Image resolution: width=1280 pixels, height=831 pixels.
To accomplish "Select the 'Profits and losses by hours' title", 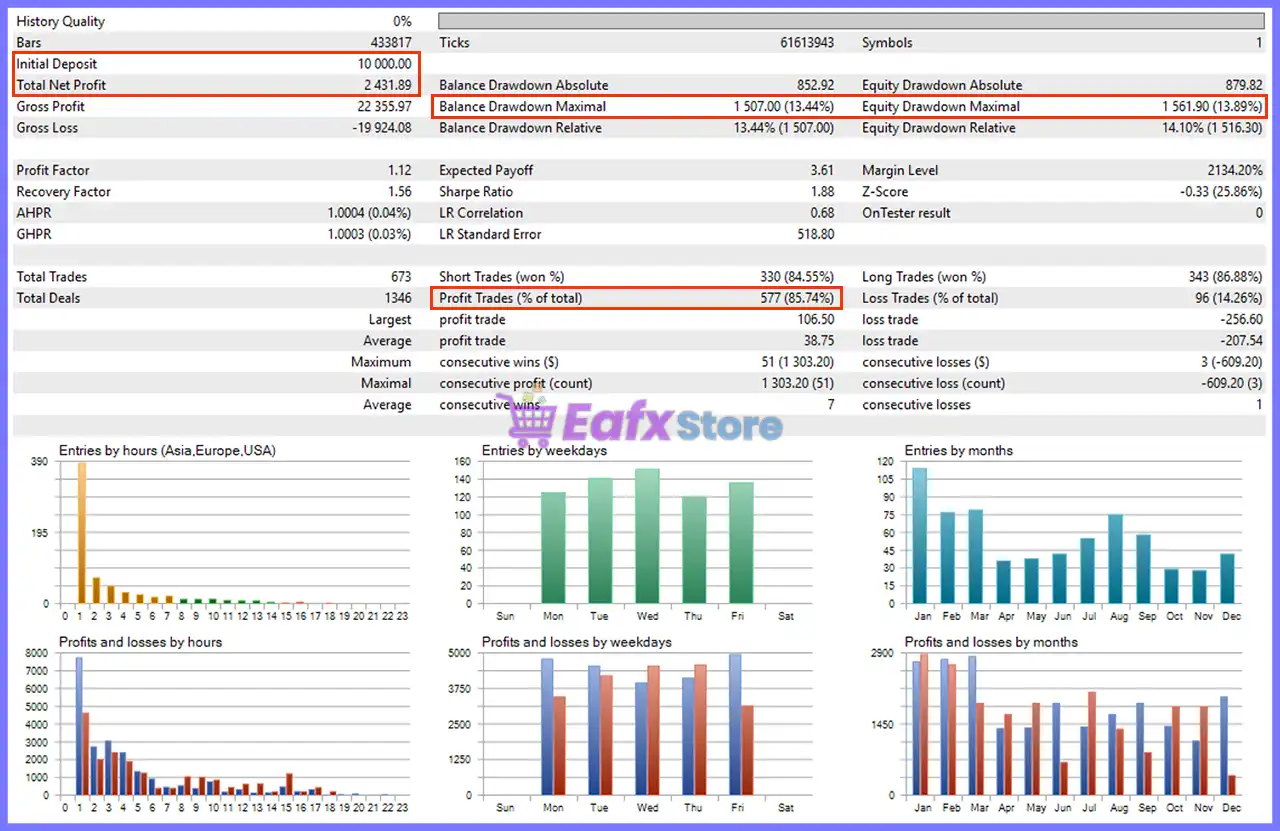I will [141, 642].
